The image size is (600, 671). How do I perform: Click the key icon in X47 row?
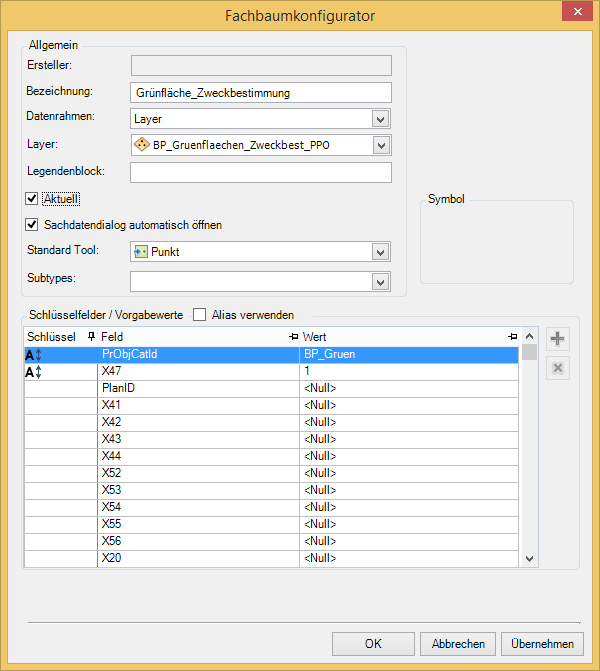(34, 371)
